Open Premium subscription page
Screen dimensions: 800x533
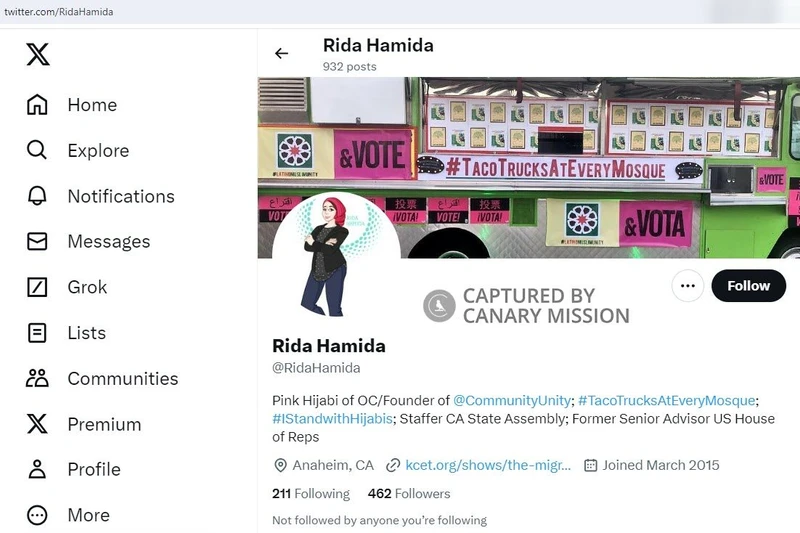click(84, 424)
